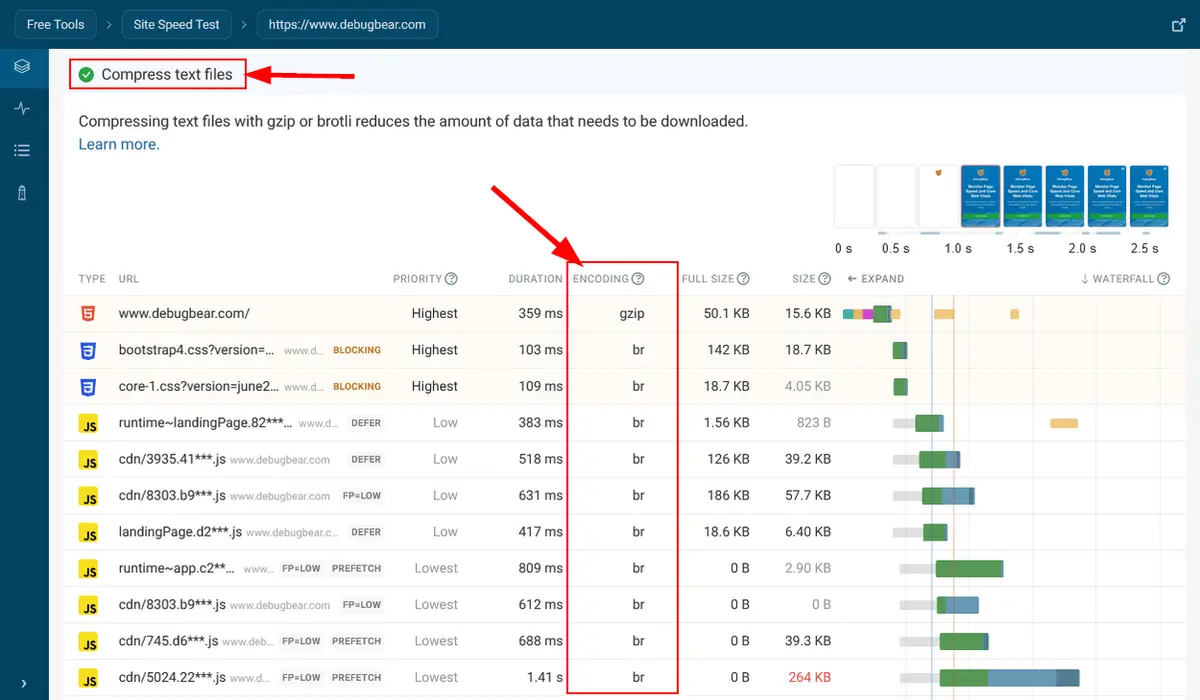Viewport: 1200px width, 700px height.
Task: Sort by the Waterfall column header
Action: tap(1117, 279)
